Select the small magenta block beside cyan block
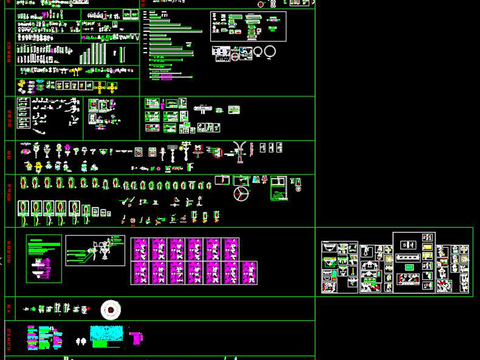The height and width of the screenshot is (360, 480). tap(136, 338)
